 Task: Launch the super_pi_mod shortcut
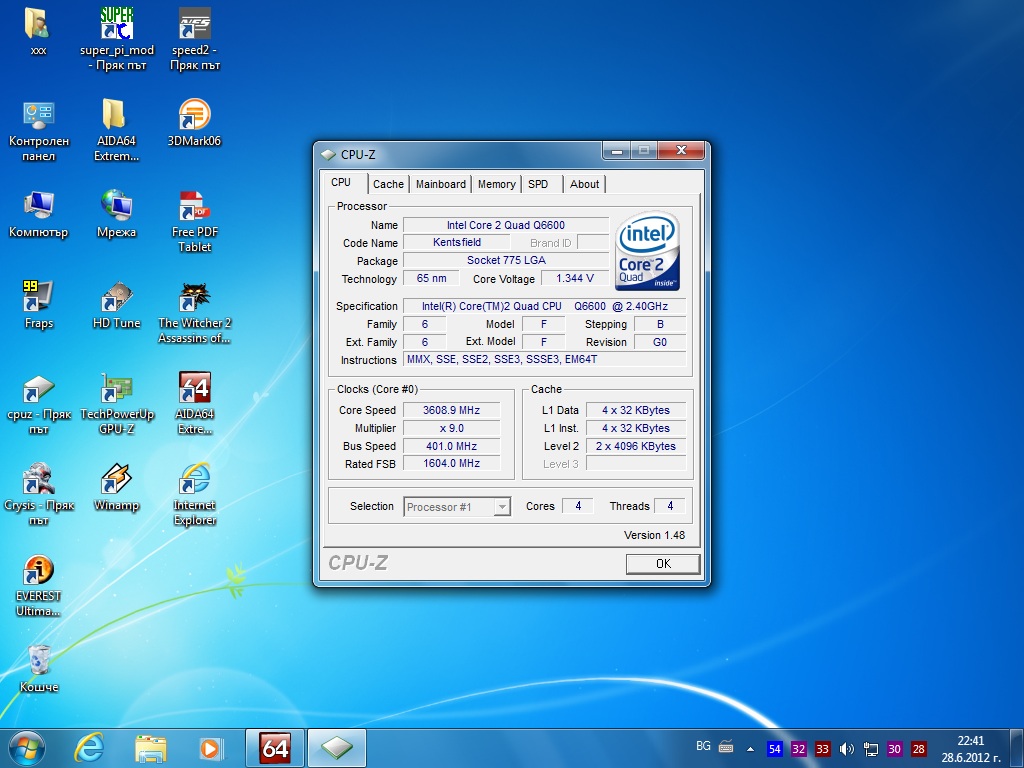click(x=117, y=39)
